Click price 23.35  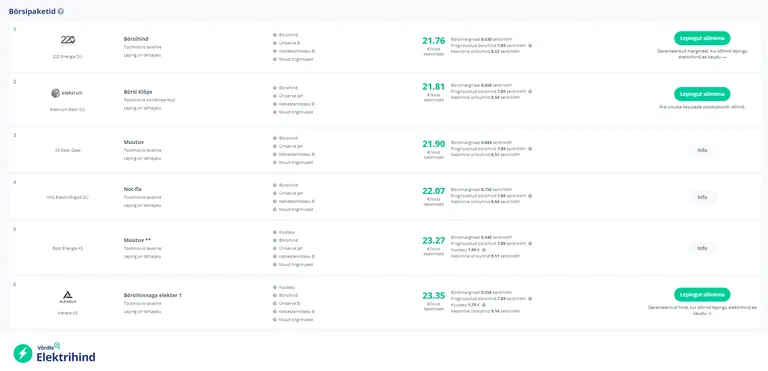coord(433,296)
